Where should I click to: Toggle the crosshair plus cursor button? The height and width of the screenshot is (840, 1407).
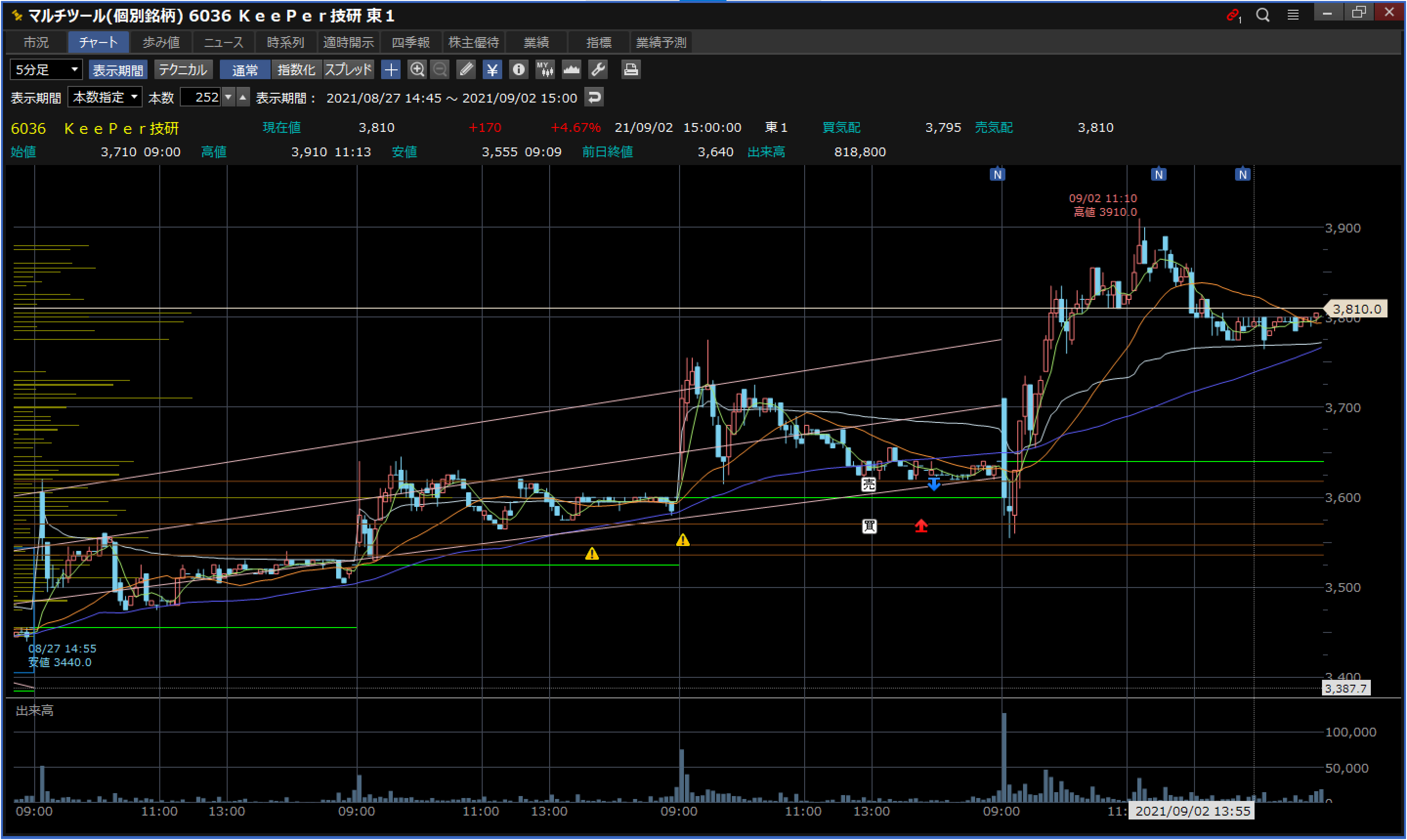(391, 70)
